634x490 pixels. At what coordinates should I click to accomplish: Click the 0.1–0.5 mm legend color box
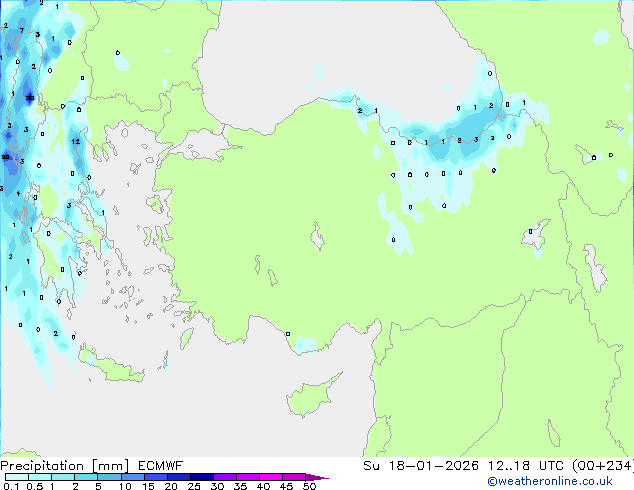(x=17, y=477)
